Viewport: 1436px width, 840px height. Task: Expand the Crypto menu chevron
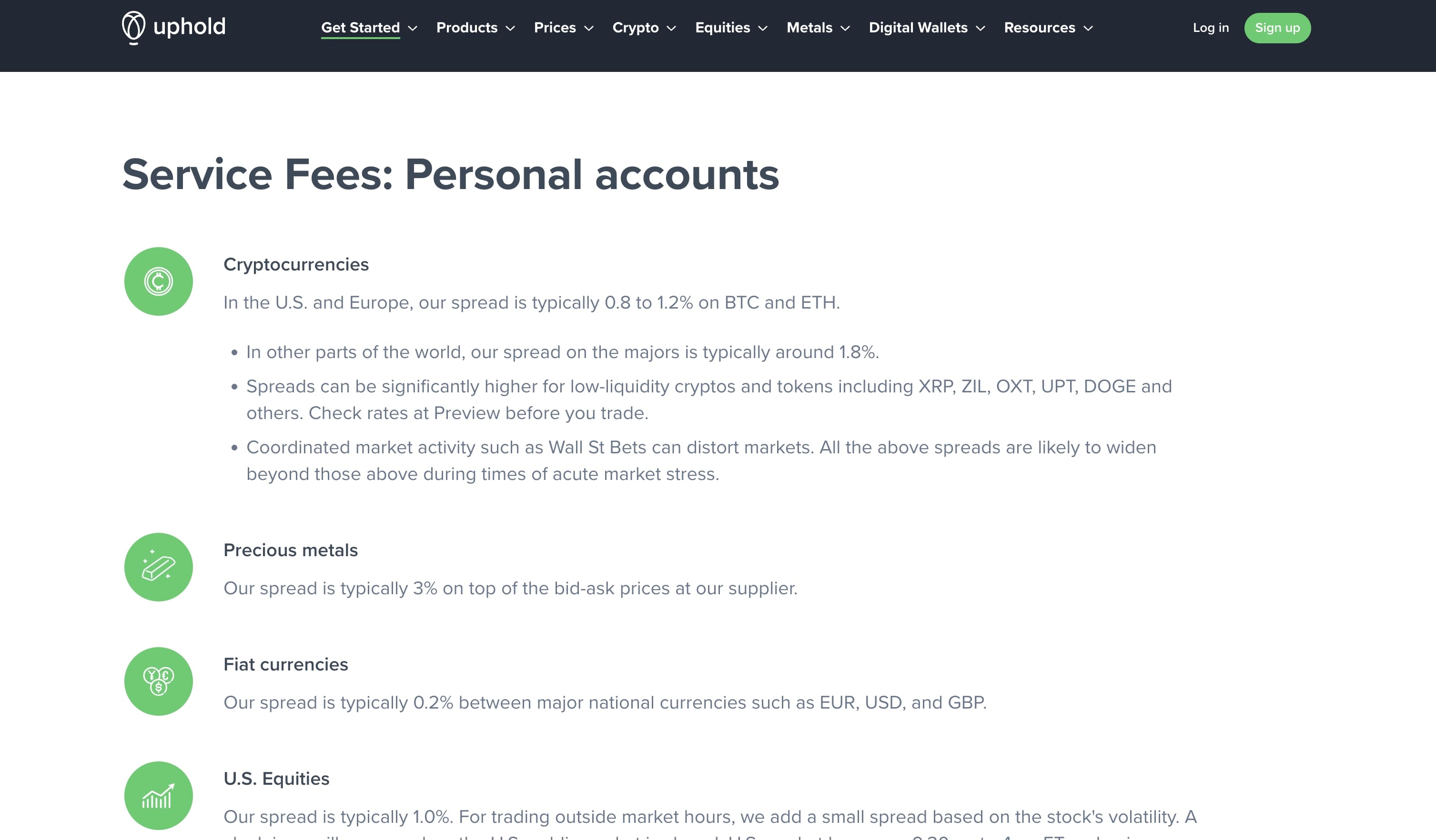pos(671,28)
